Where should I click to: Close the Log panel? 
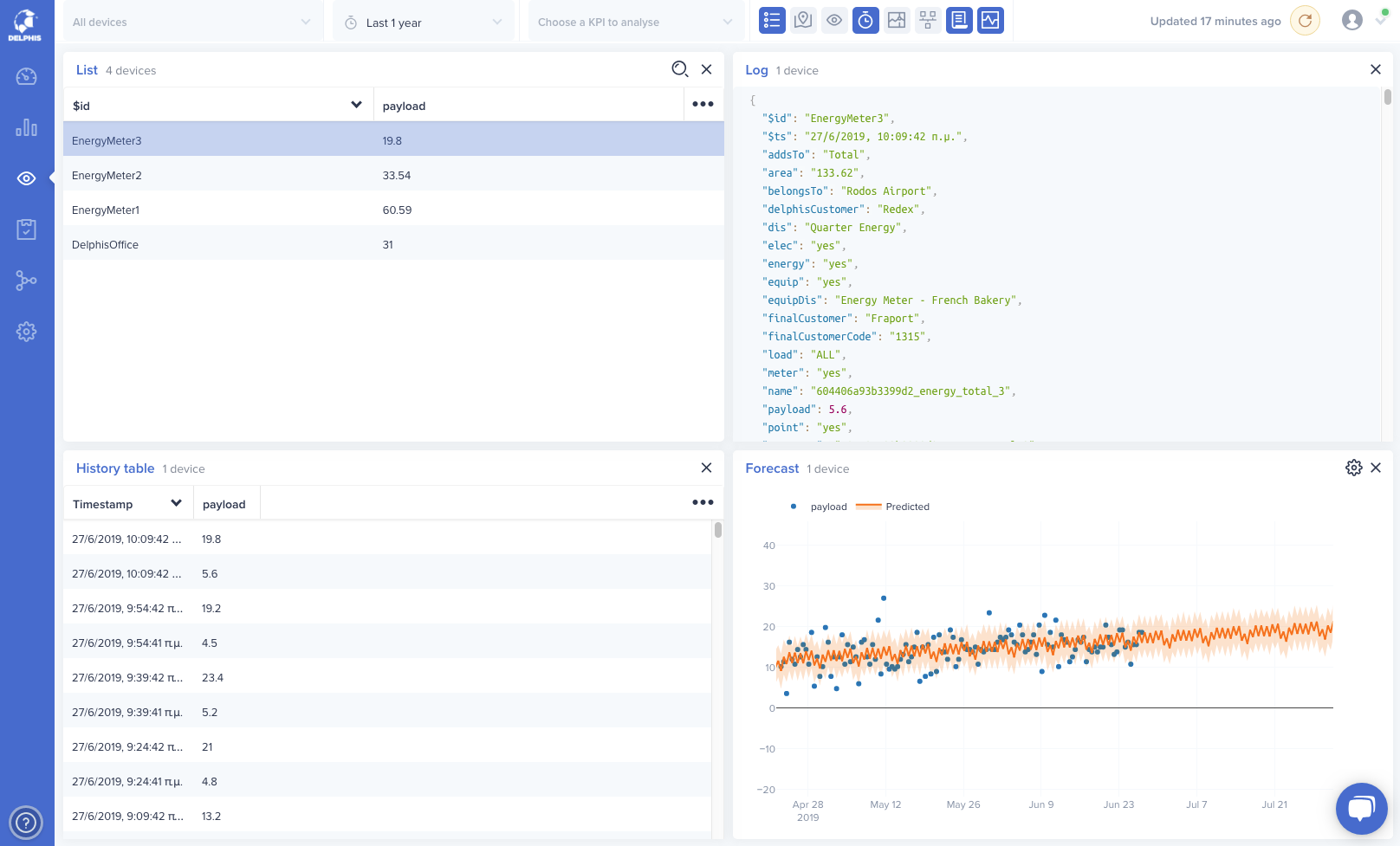pyautogui.click(x=1376, y=69)
